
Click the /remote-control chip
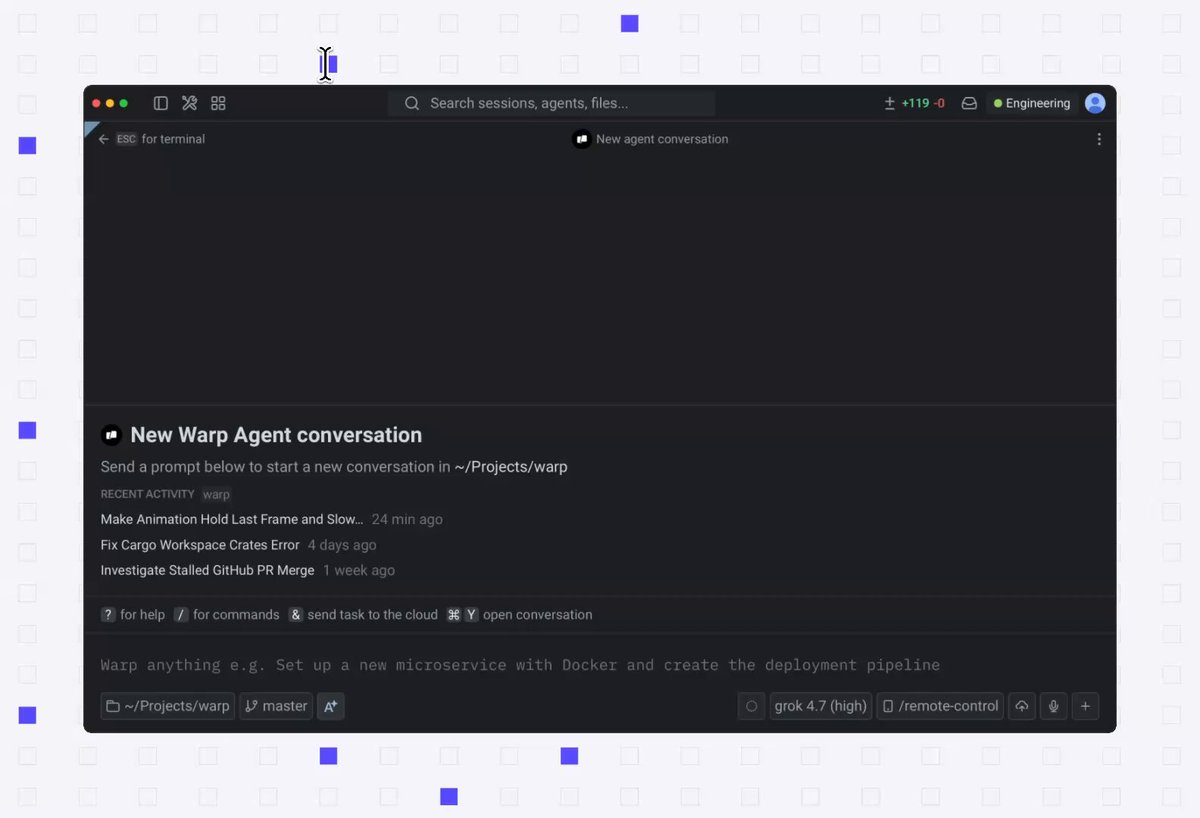tap(940, 706)
